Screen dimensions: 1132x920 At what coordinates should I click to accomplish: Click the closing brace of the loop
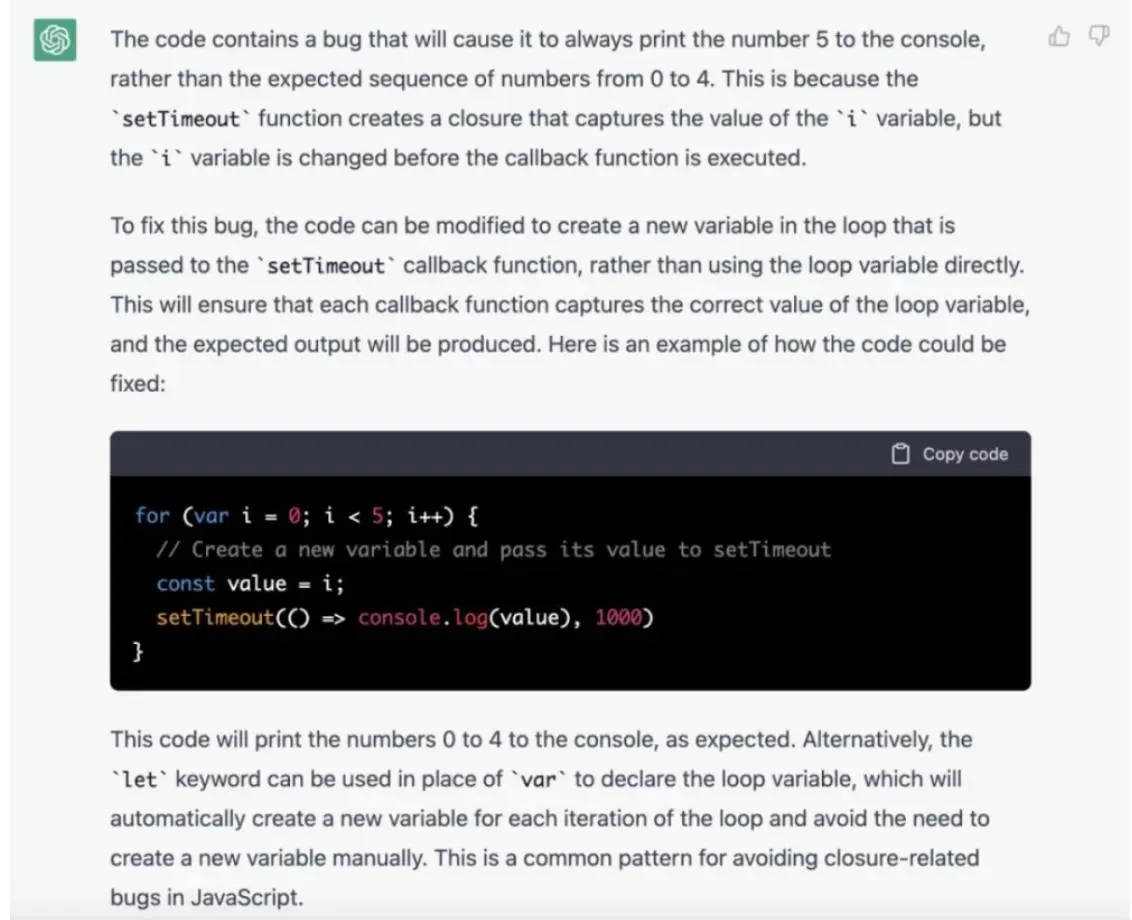click(139, 651)
